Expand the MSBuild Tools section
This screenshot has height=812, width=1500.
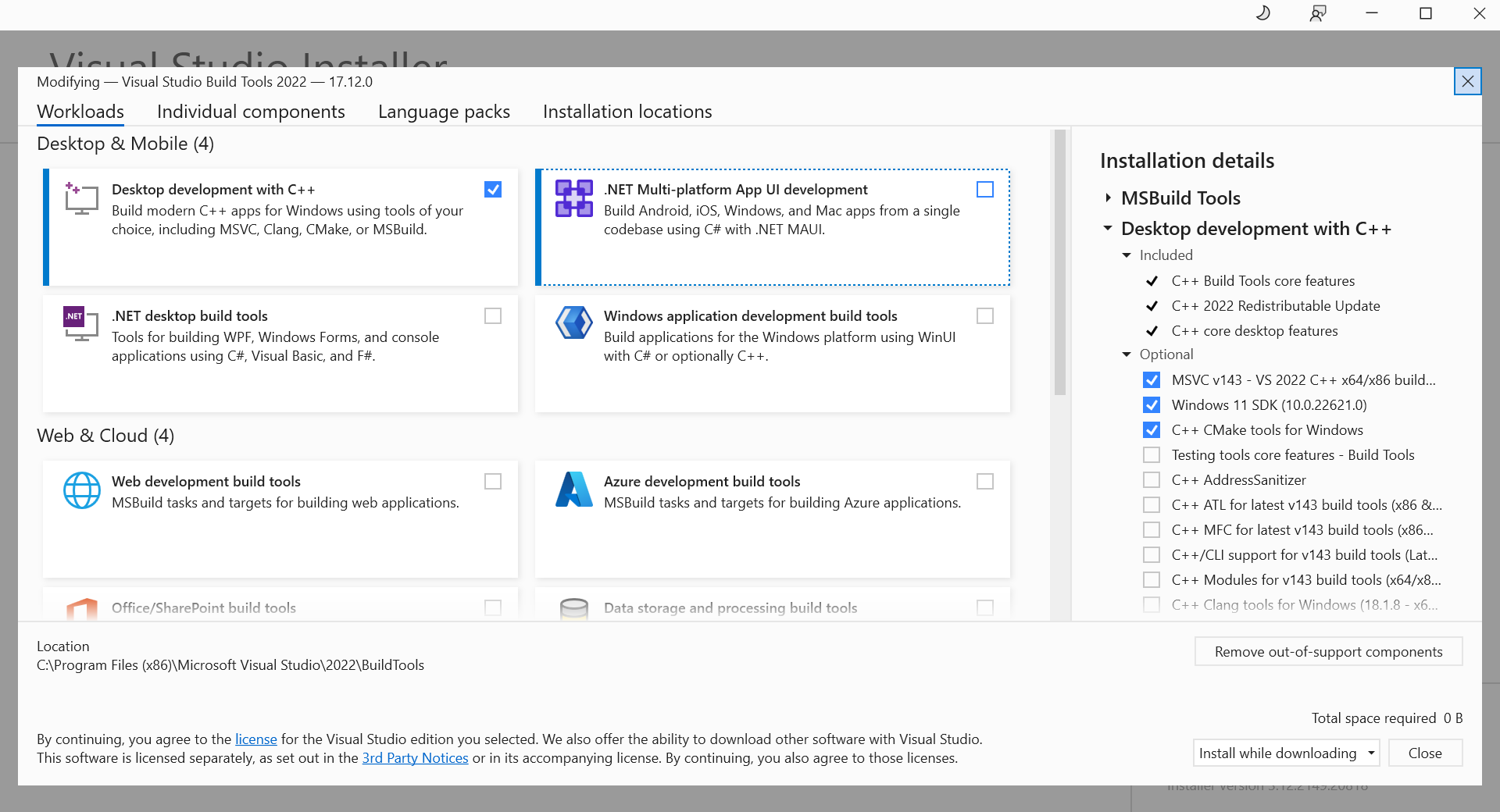pyautogui.click(x=1108, y=198)
